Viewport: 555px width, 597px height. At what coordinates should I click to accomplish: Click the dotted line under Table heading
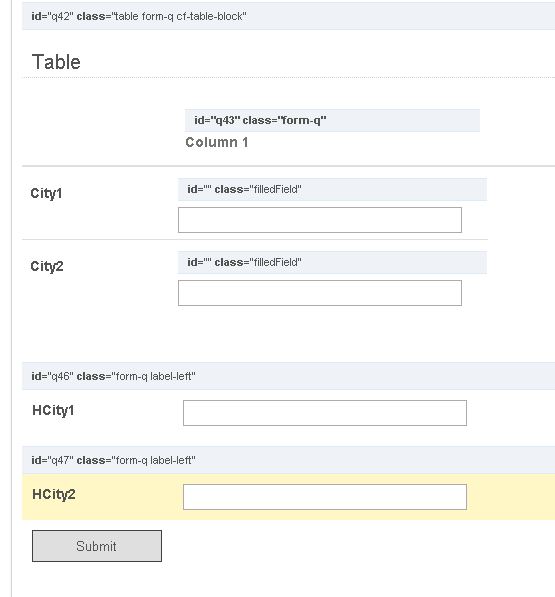tap(289, 77)
